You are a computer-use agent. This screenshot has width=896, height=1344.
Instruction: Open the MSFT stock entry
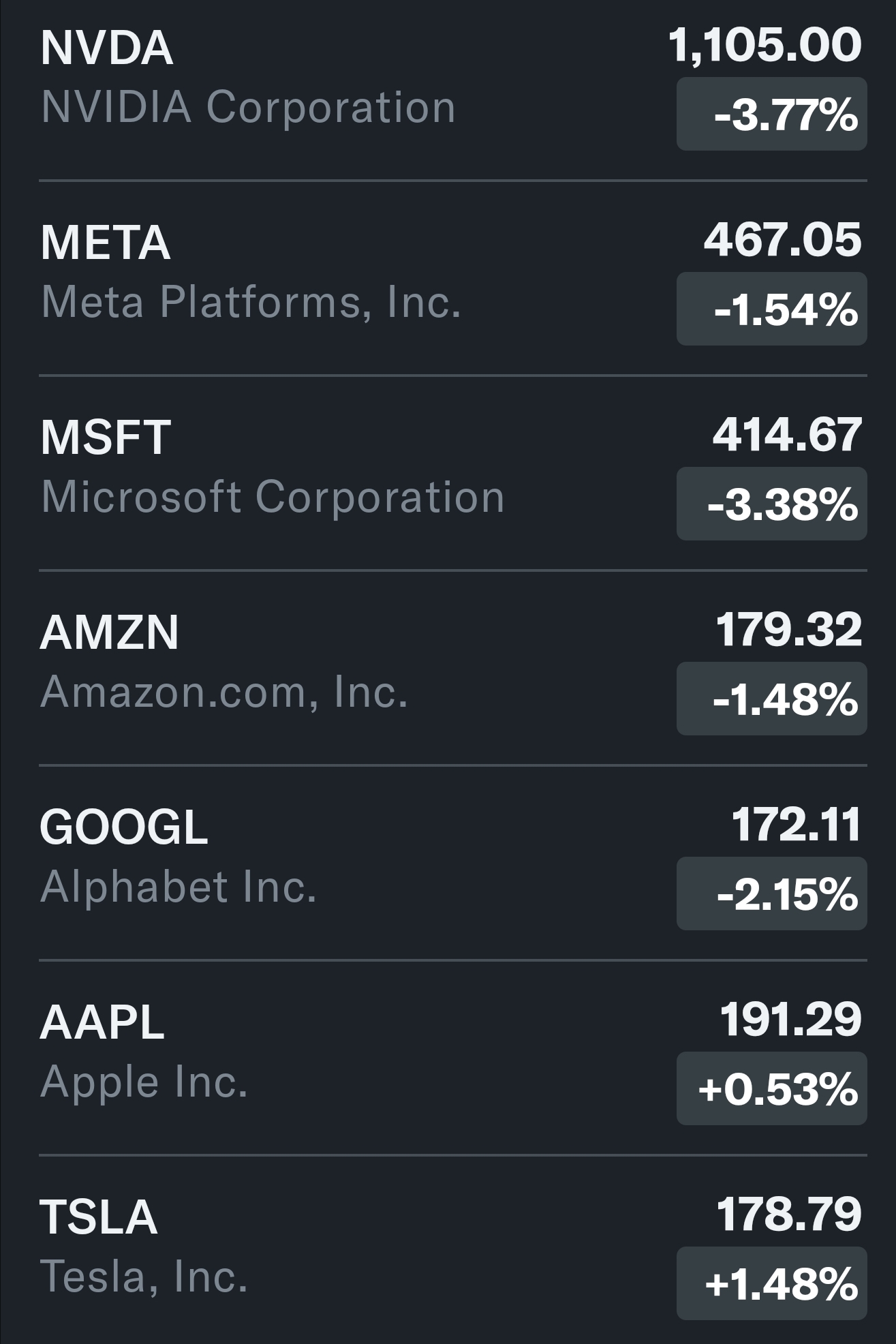click(106, 437)
